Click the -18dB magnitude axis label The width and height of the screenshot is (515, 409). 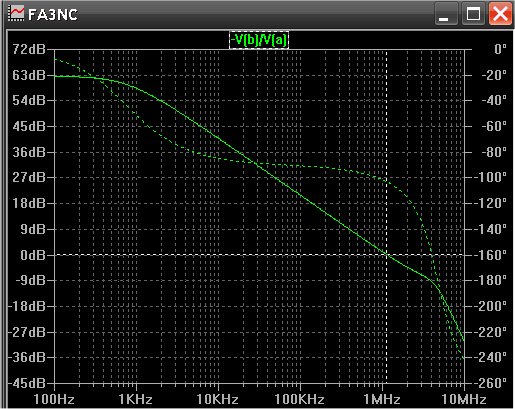[27, 306]
